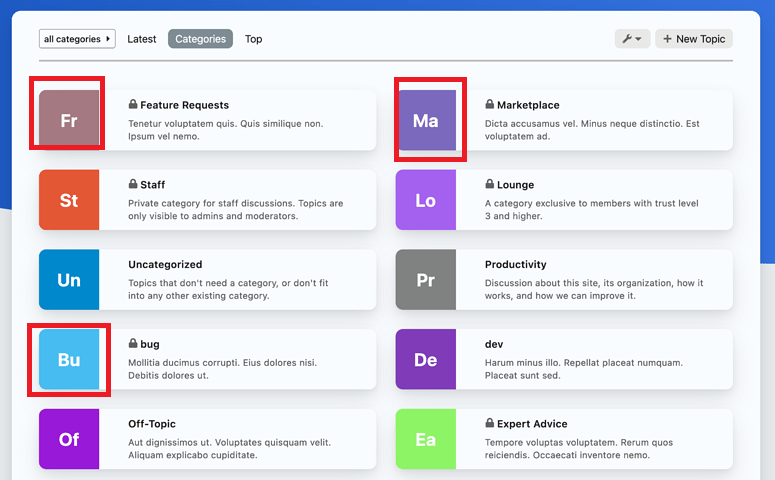
Task: Click the Ma Marketplace category badge
Action: tap(426, 120)
